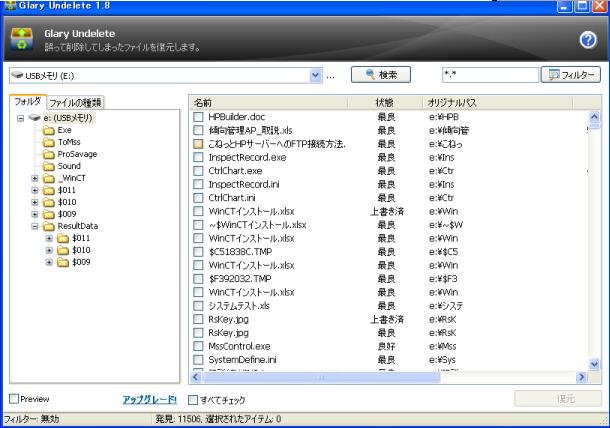
Task: Select the ToMss folder icon
Action: [49, 142]
